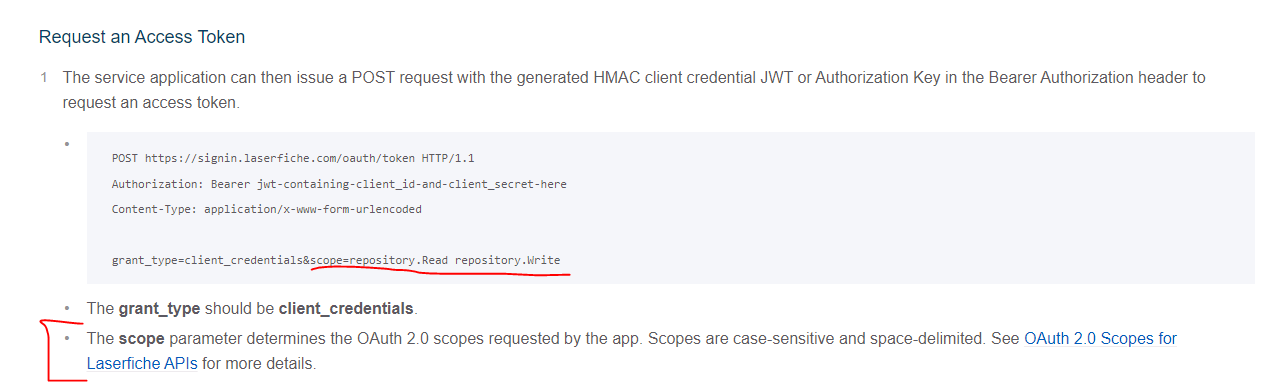Click repository.Write at end of code
This screenshot has width=1269, height=386.
tap(508, 260)
